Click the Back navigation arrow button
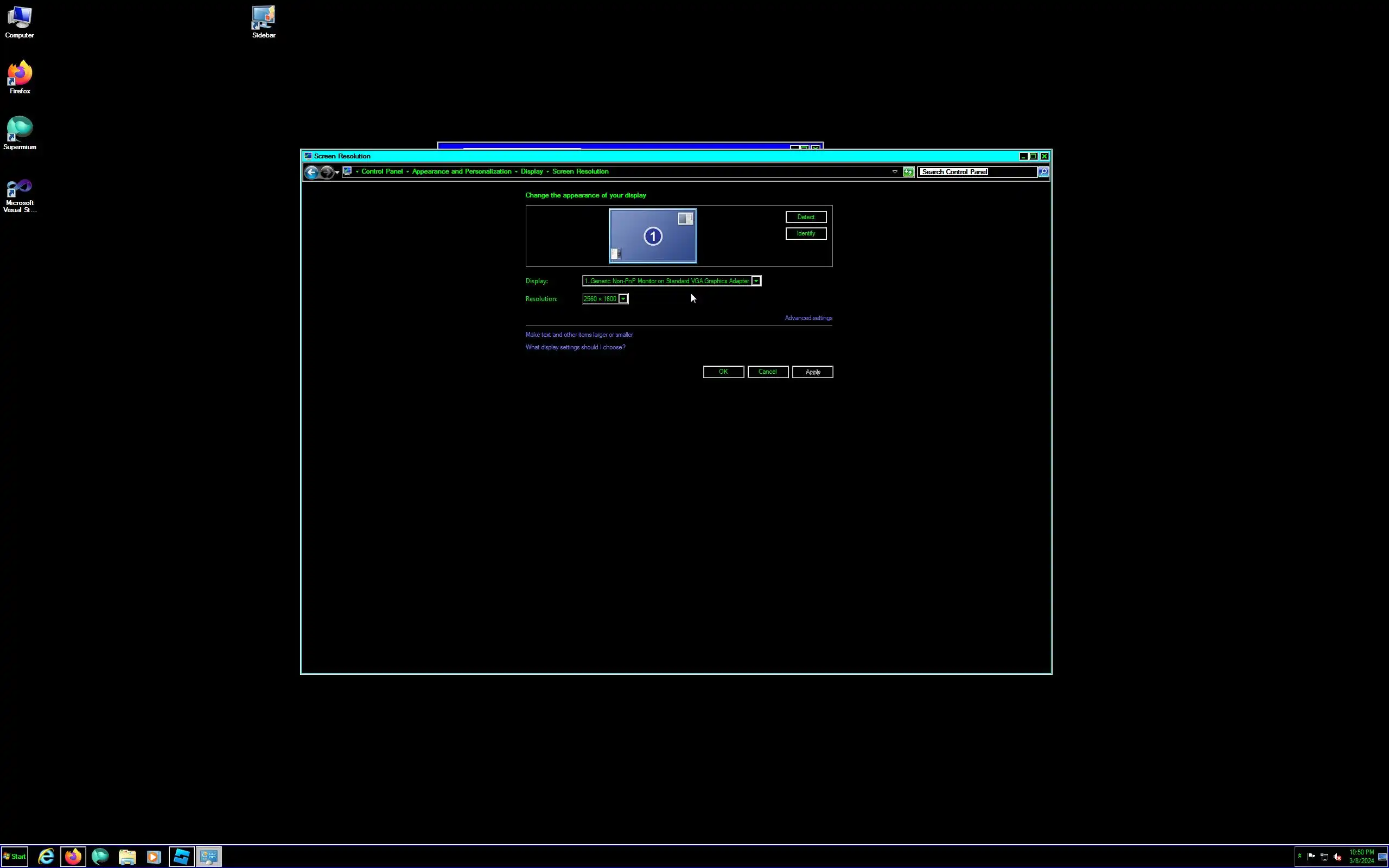 (x=311, y=172)
